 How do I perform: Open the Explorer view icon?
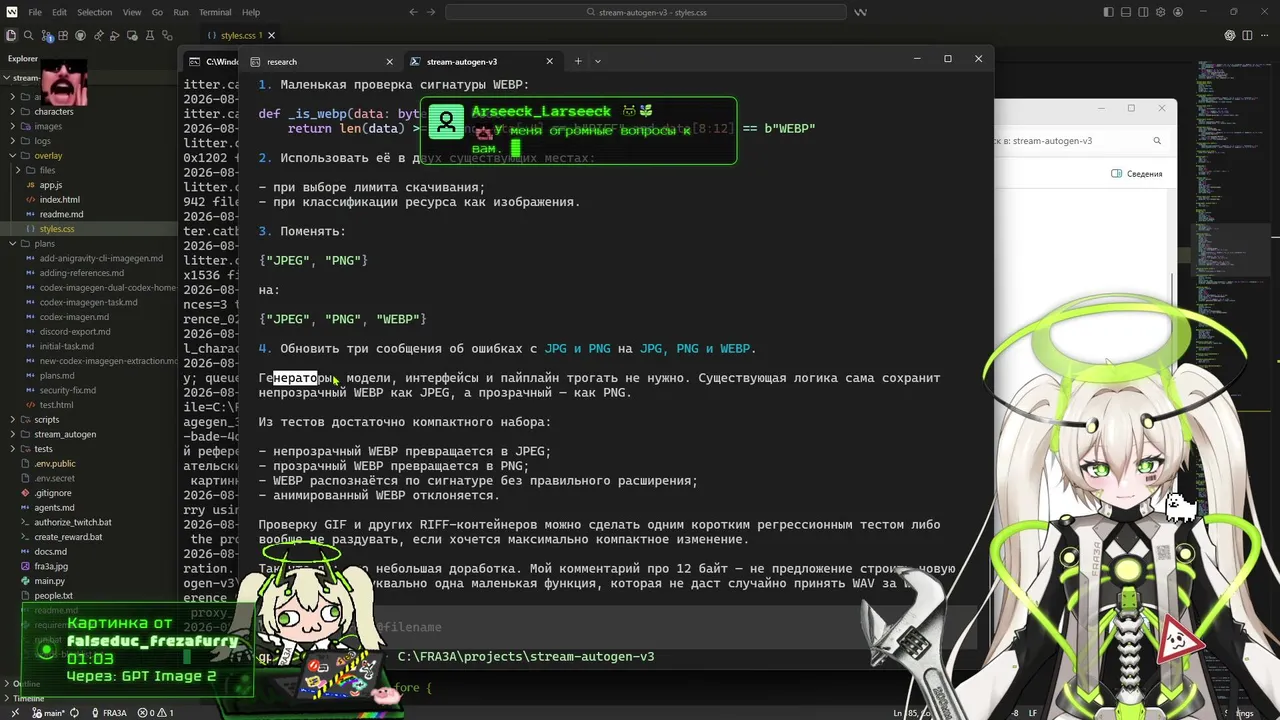[11, 35]
